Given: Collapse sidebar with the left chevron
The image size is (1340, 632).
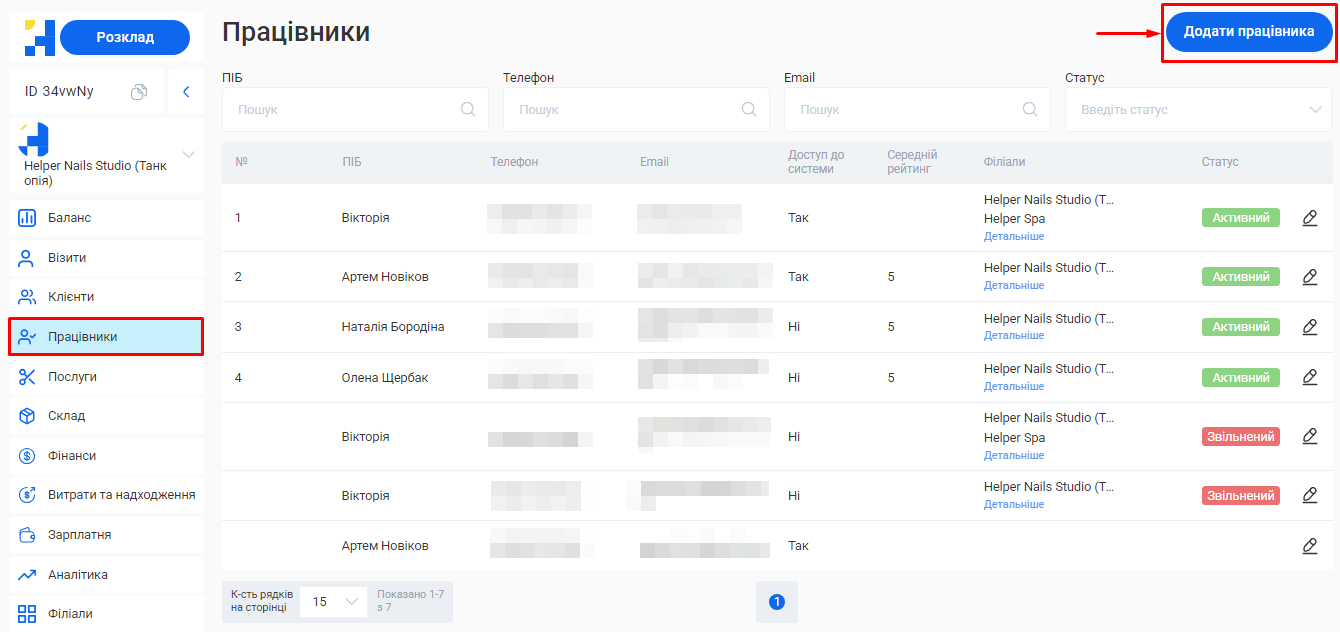Looking at the screenshot, I should click(186, 92).
